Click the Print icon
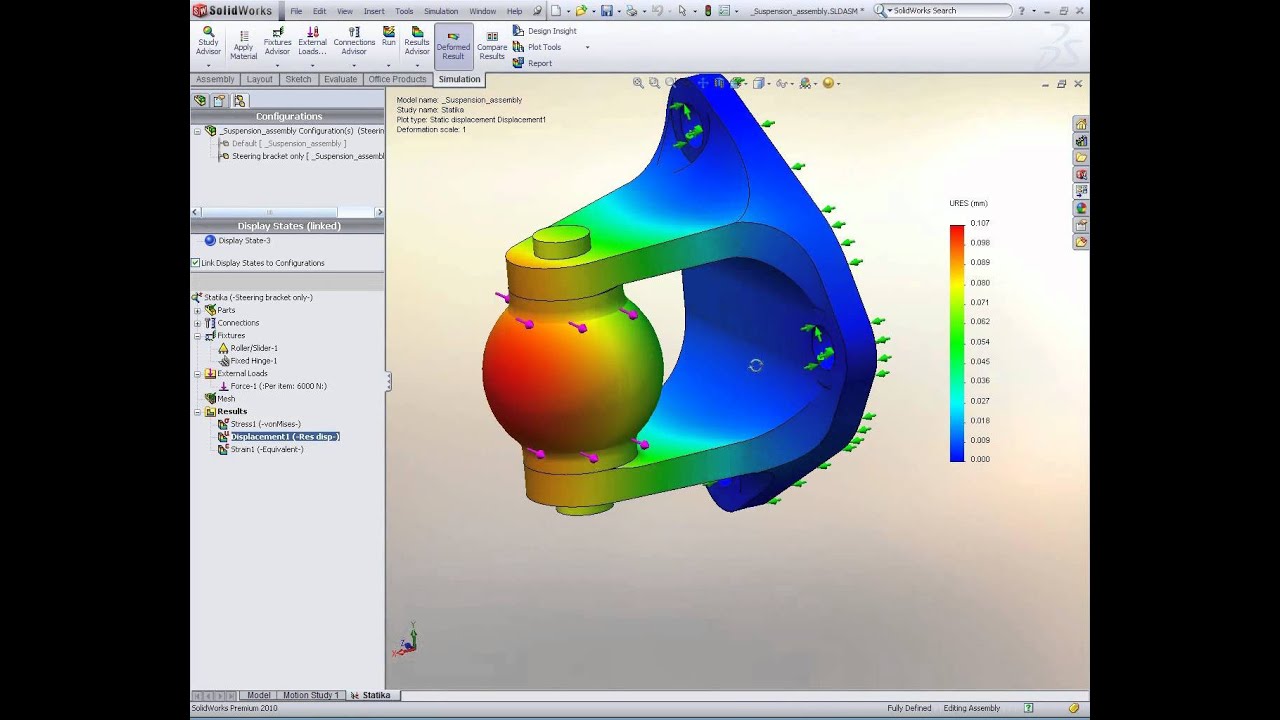The width and height of the screenshot is (1280, 720). click(631, 11)
